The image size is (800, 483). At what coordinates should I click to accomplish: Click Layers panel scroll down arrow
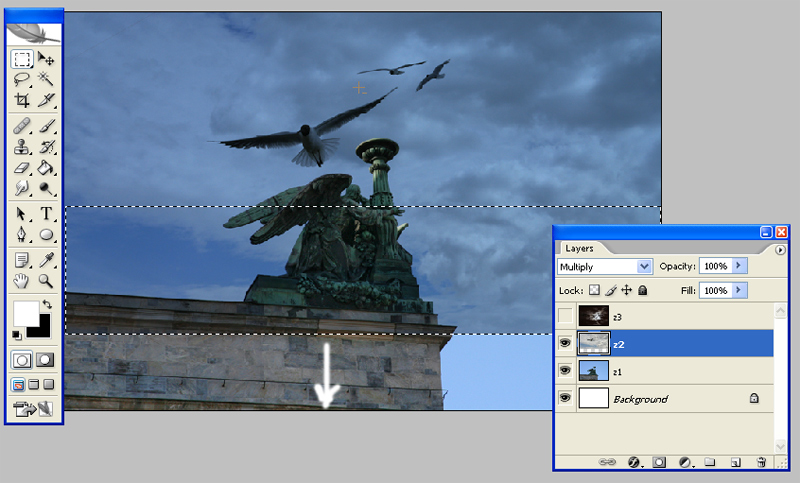pos(780,446)
